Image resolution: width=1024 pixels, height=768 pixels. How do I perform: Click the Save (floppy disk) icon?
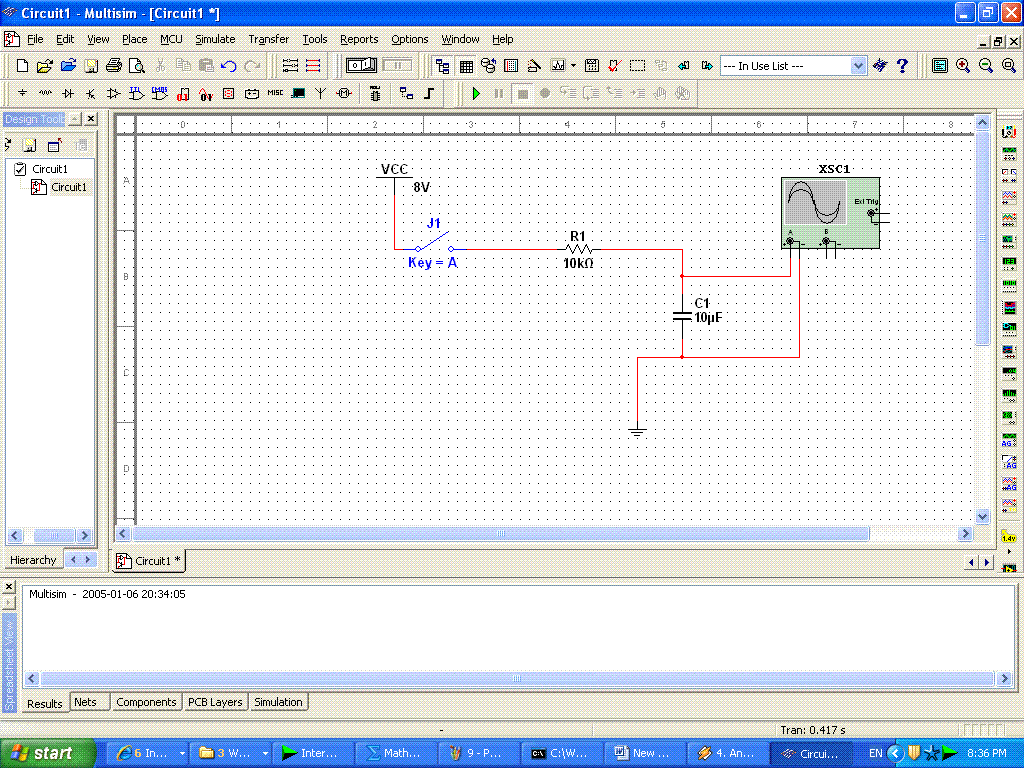[91, 65]
